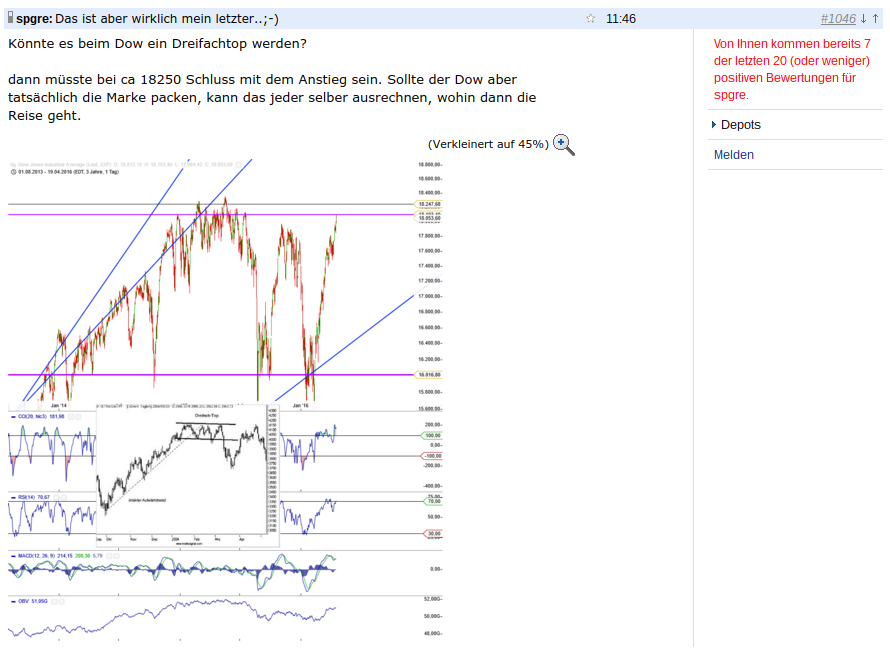Jump to next post with down arrow

(x=863, y=19)
